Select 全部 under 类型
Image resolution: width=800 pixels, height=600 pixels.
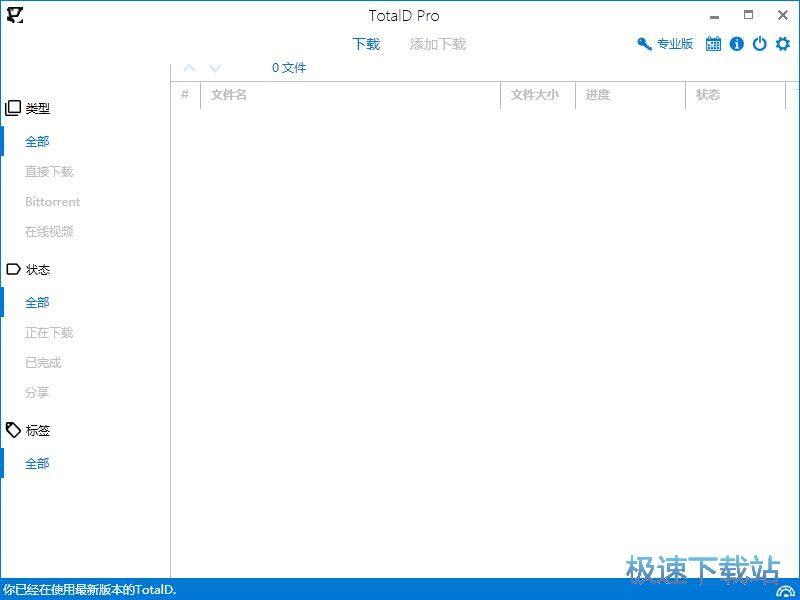click(x=37, y=141)
